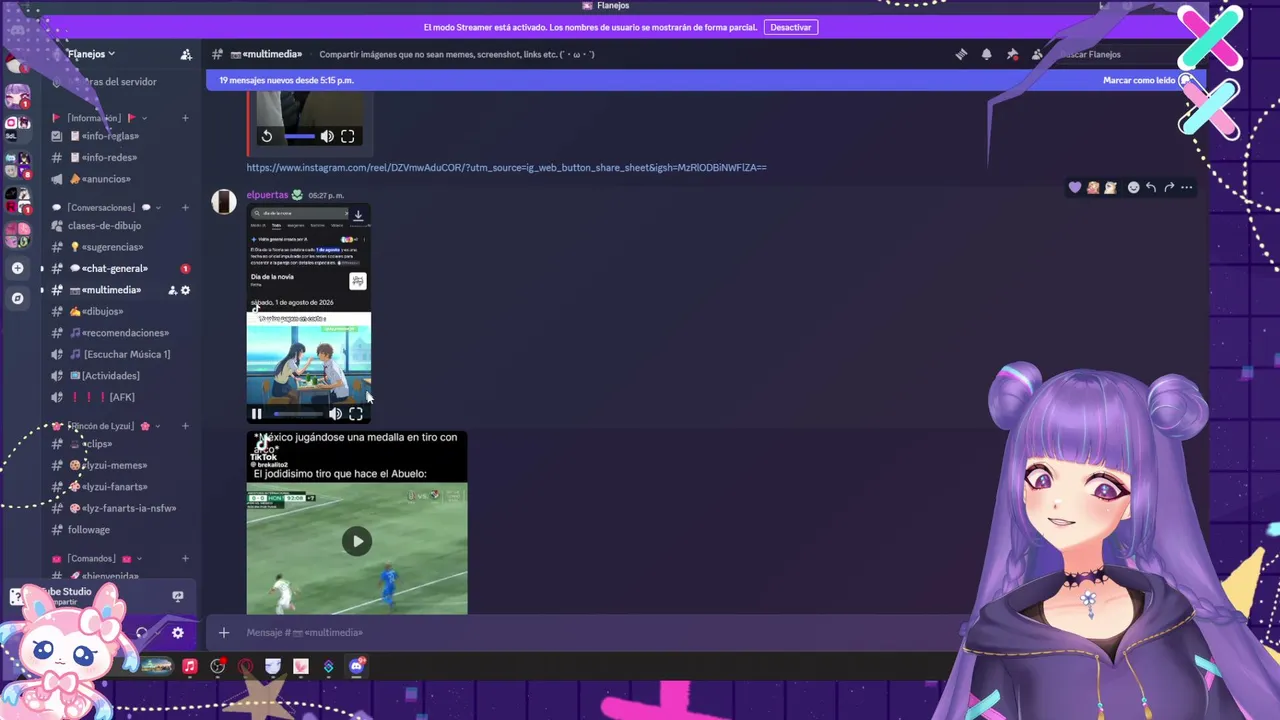This screenshot has width=1280, height=720.
Task: Open the Flanejos server dropdown menu
Action: [91, 54]
